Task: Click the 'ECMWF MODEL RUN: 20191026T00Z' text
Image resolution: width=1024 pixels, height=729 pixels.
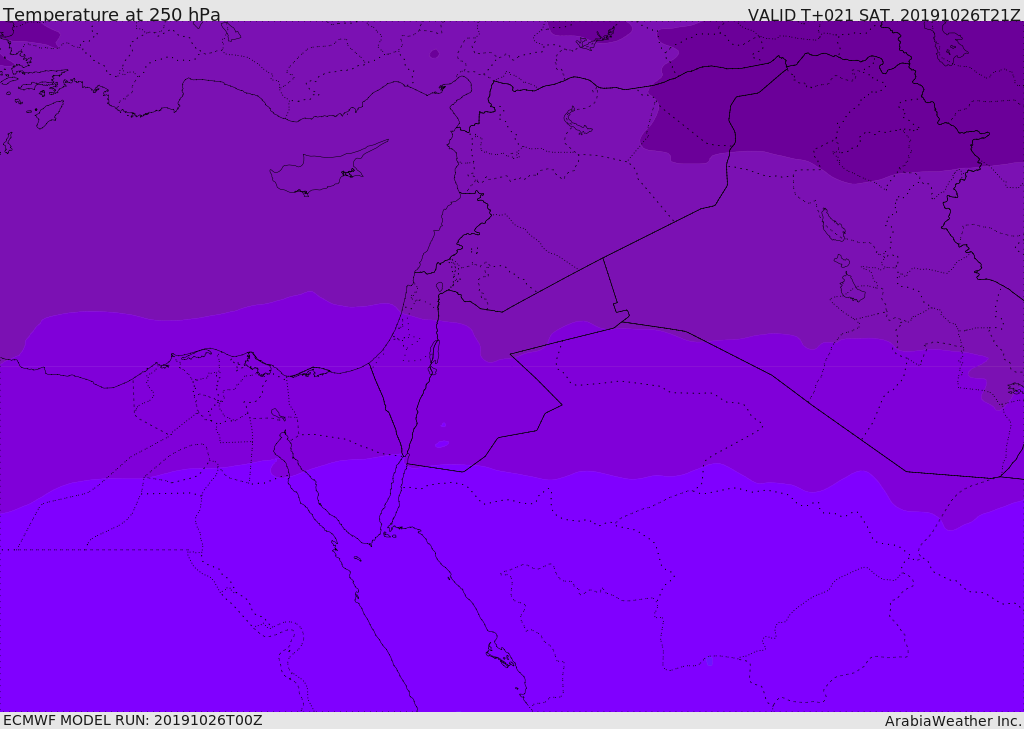Action: pos(133,720)
